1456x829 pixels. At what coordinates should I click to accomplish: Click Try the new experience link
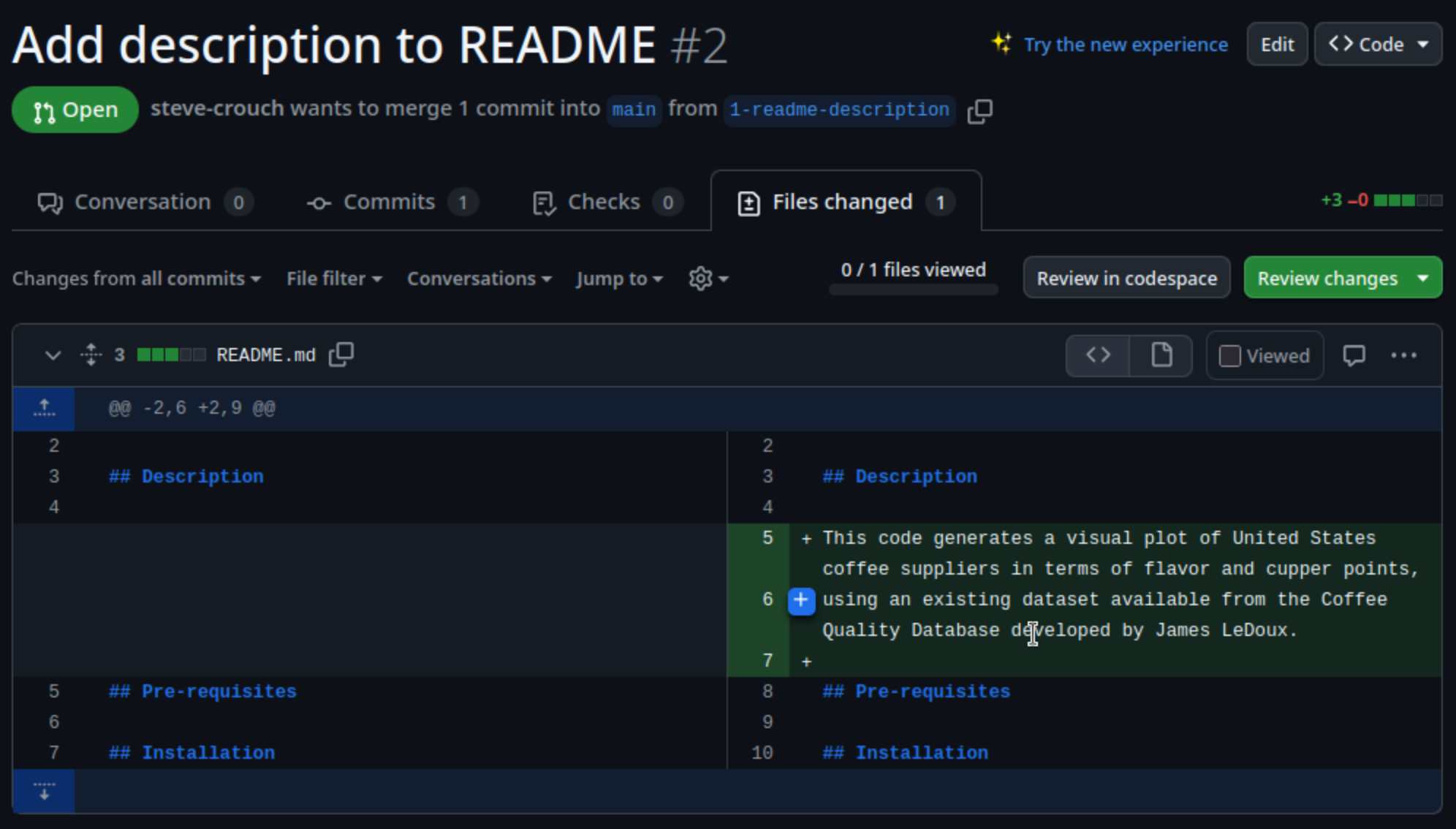(x=1126, y=45)
